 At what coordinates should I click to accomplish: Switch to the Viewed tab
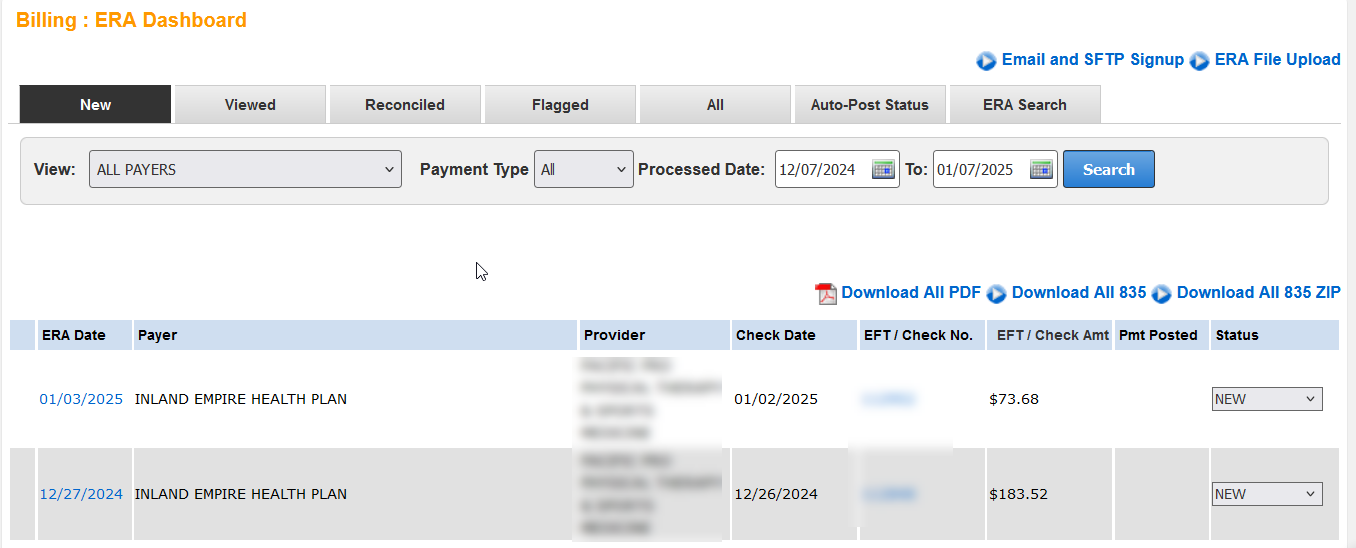[250, 105]
